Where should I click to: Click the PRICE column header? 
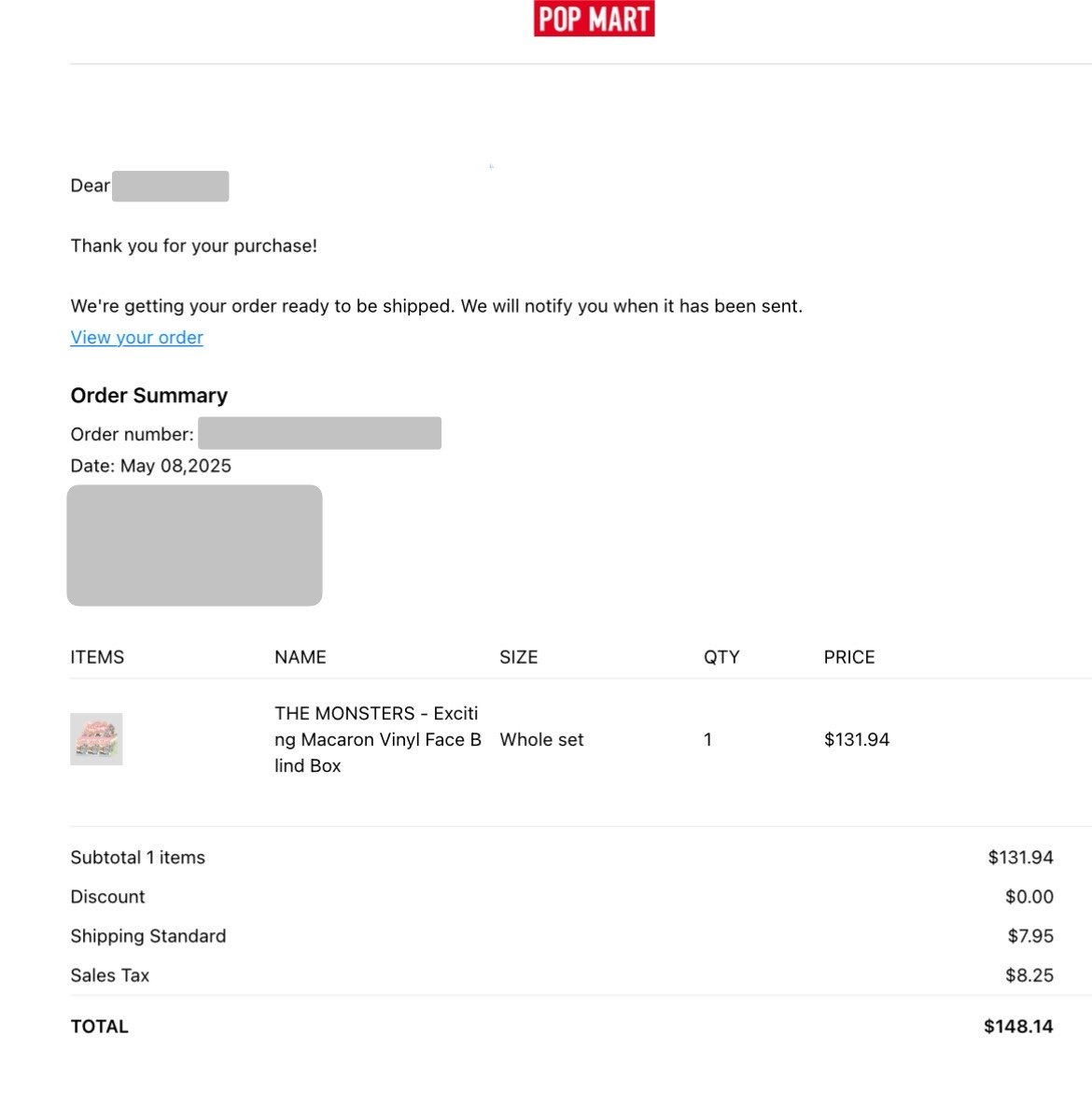849,657
